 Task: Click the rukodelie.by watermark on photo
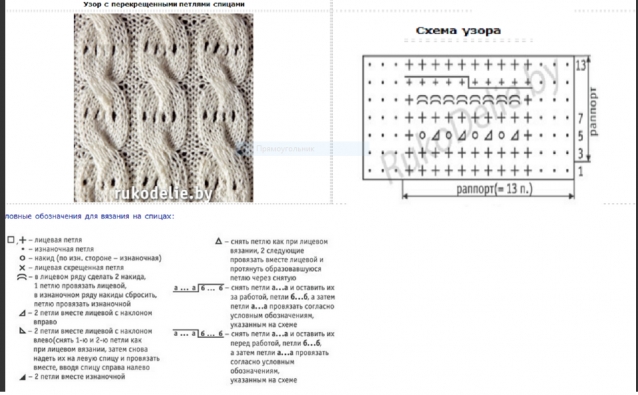[x=164, y=194]
